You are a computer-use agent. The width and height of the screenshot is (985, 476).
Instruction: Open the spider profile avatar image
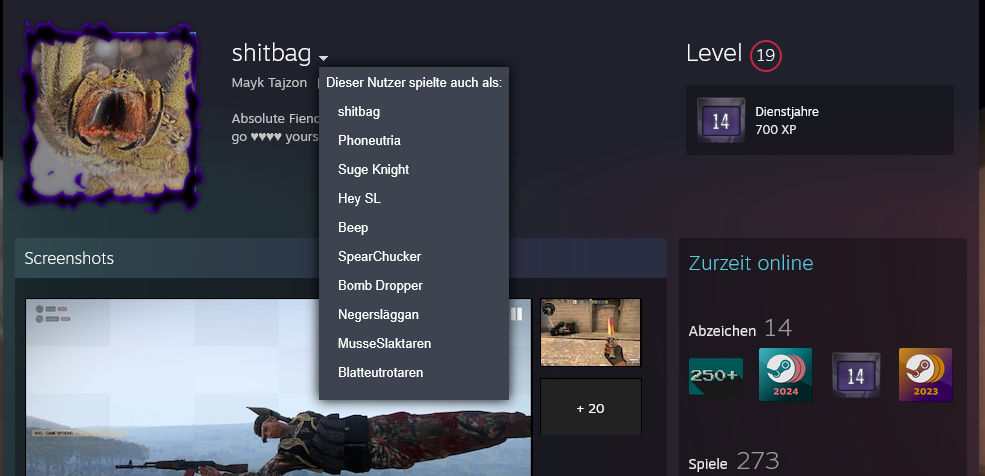(x=112, y=116)
